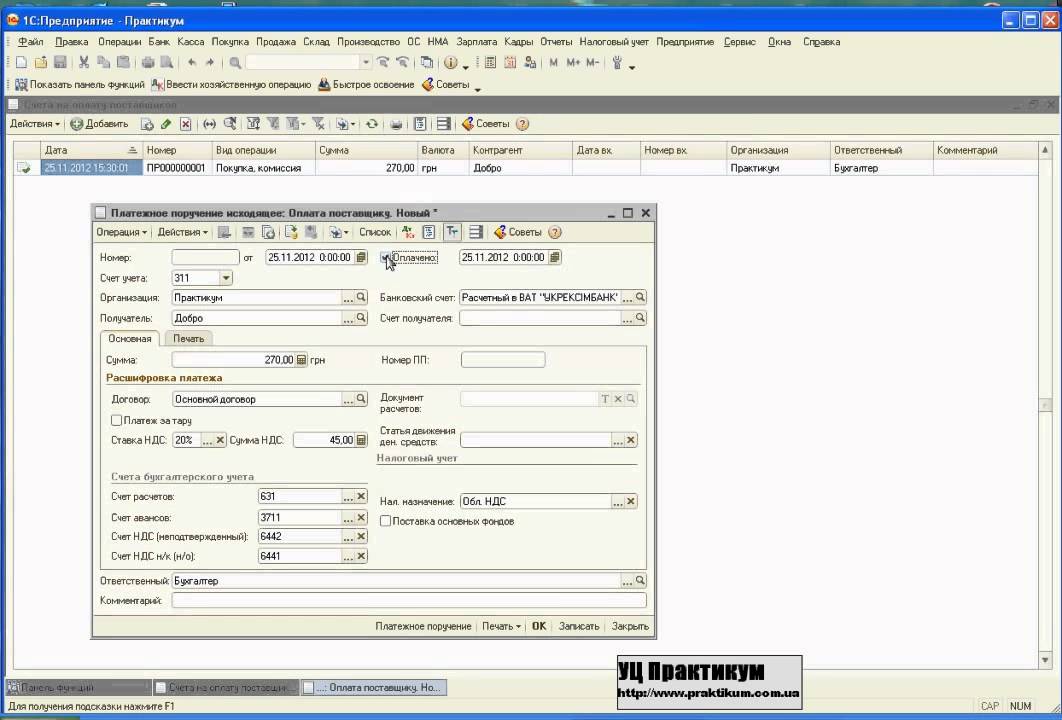Switch to the Печать tab

[188, 339]
